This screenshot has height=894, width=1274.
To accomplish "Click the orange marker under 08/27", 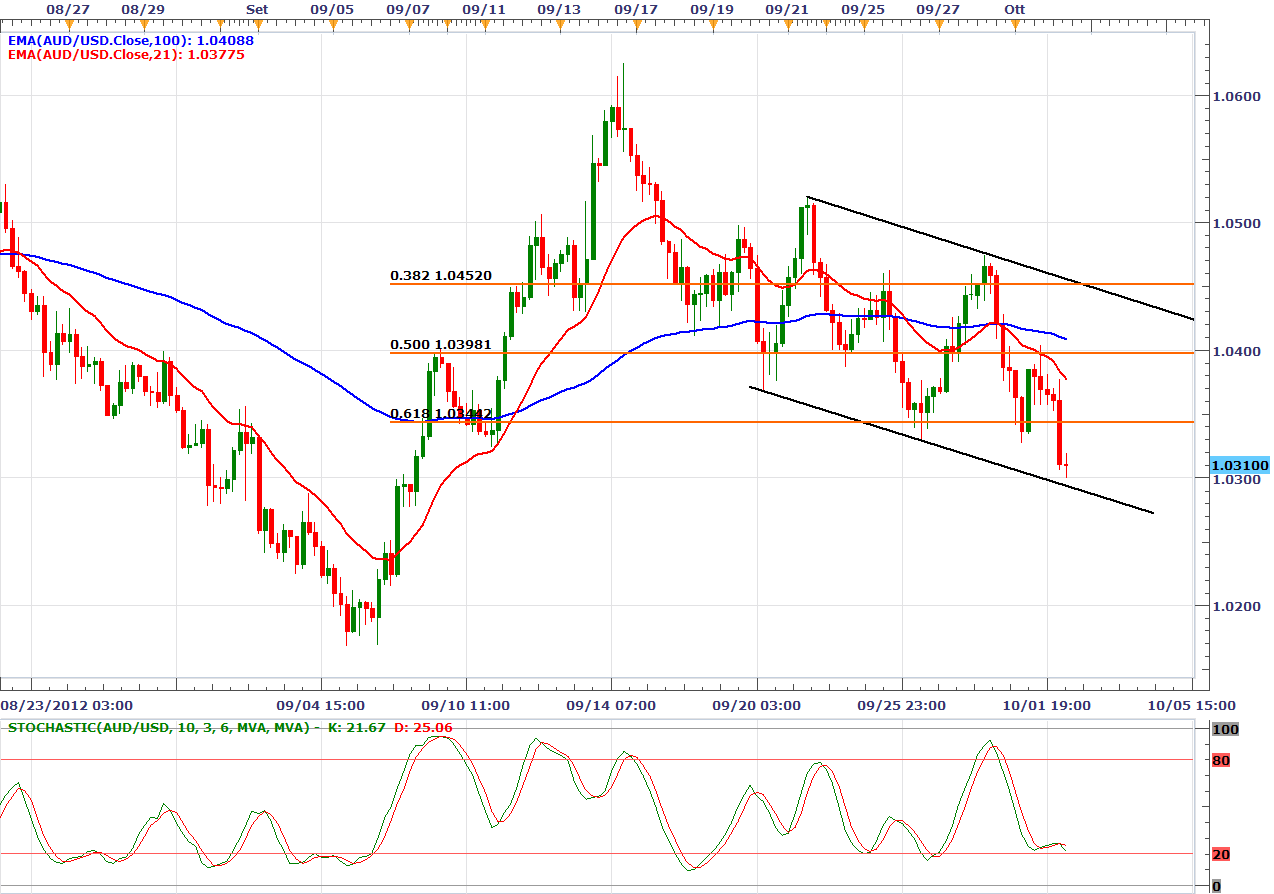I will tap(67, 22).
